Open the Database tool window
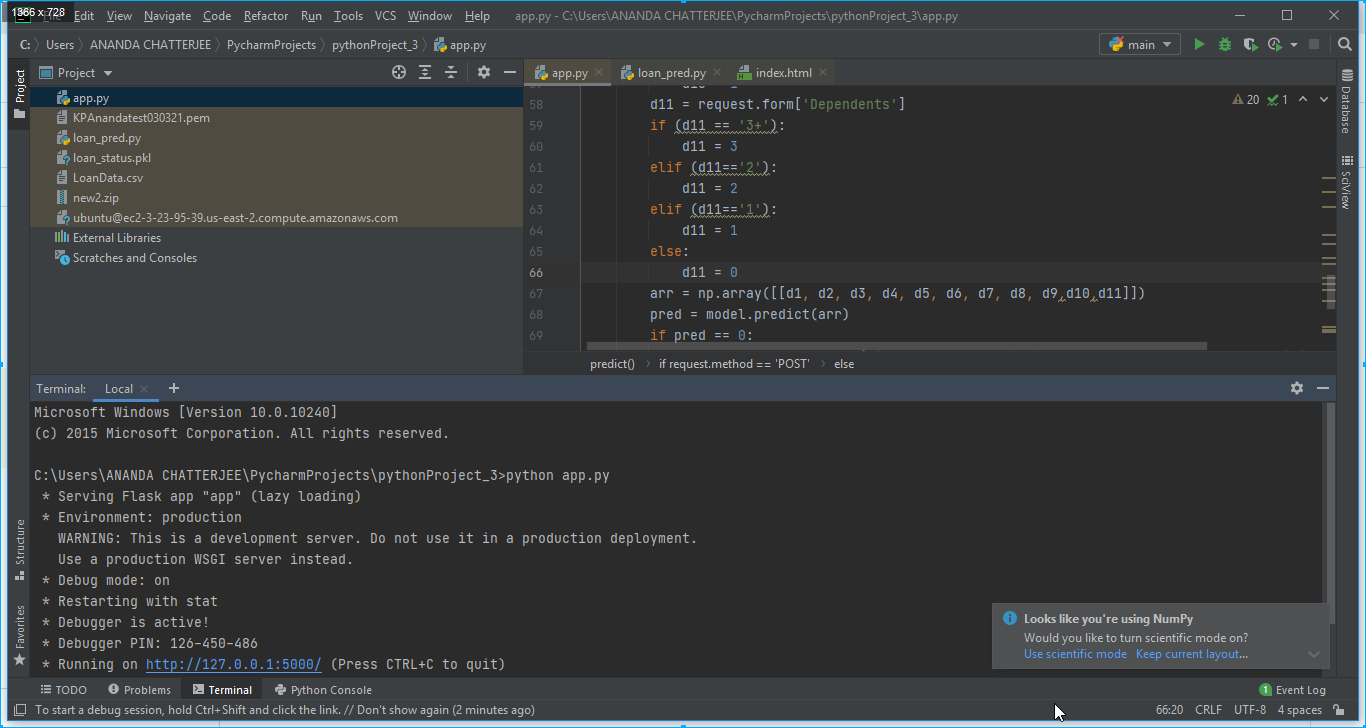The image size is (1366, 728). pos(1346,101)
